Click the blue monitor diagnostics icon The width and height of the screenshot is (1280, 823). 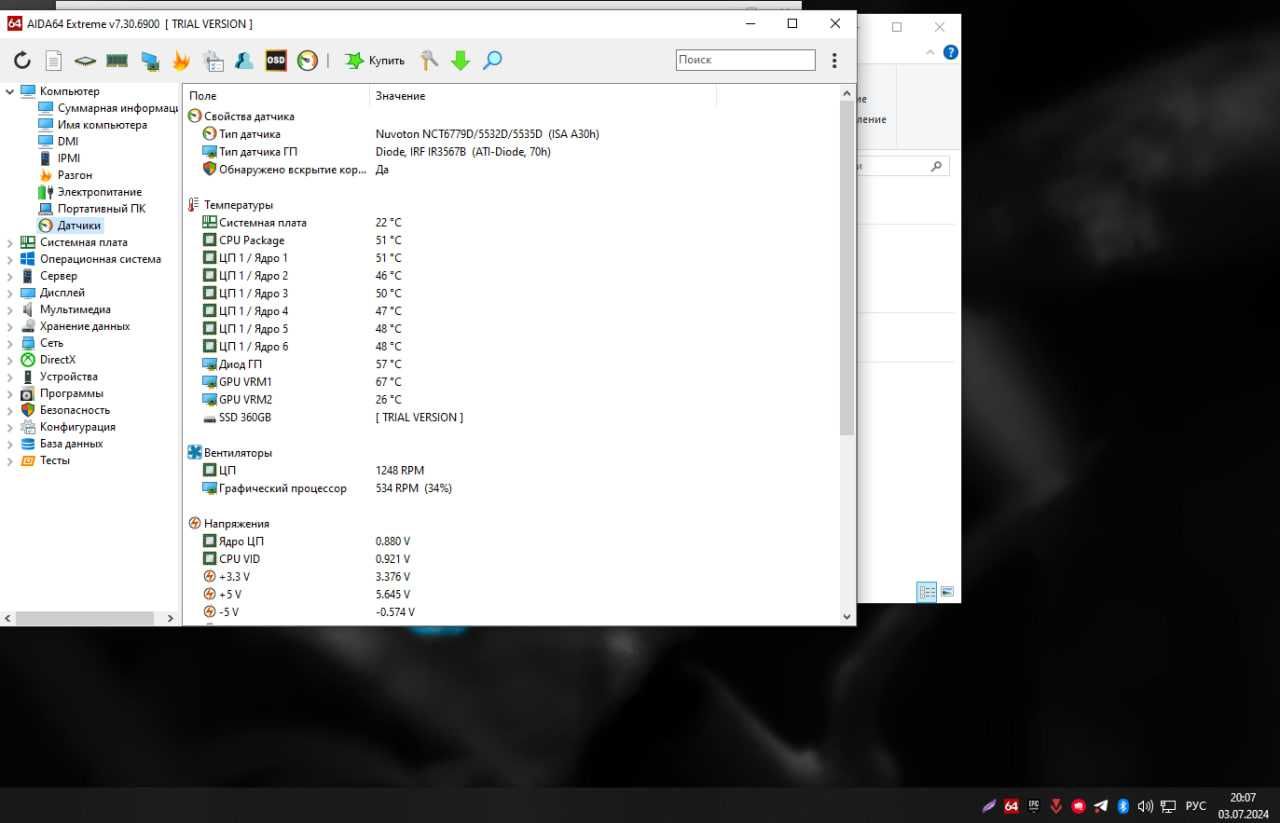tap(150, 61)
